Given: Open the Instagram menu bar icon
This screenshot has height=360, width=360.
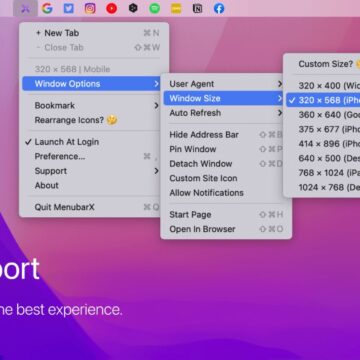Looking at the screenshot, I should click(90, 8).
